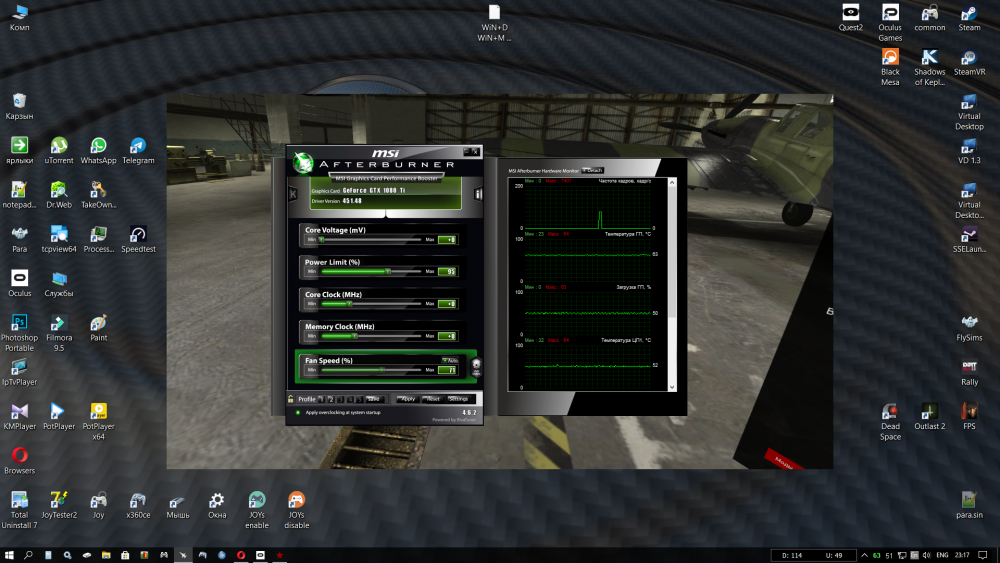The height and width of the screenshot is (563, 1000).
Task: Open the Photoshop Portable desktop icon
Action: tap(19, 333)
